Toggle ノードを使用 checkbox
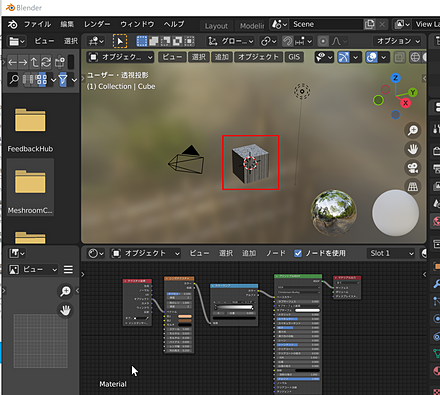440x395 pixels. (298, 253)
